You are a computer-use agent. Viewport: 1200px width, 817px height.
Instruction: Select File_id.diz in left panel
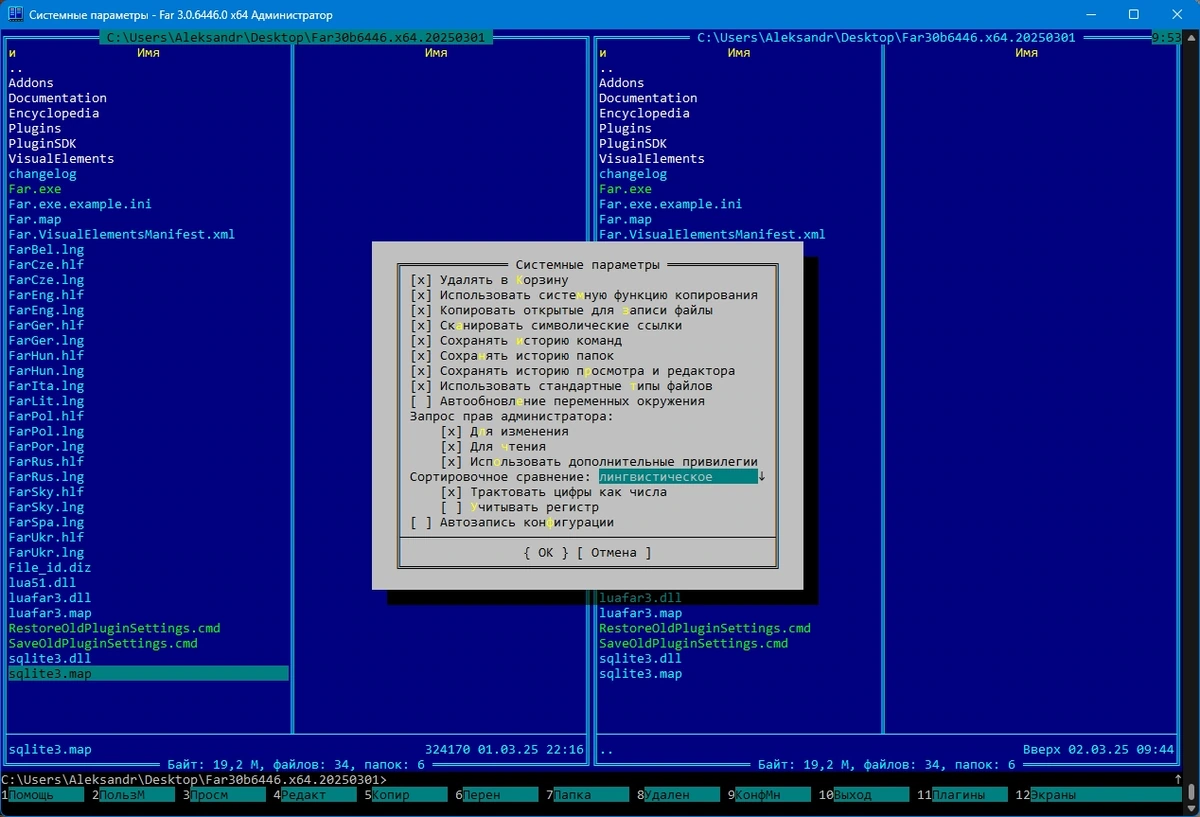click(x=50, y=567)
